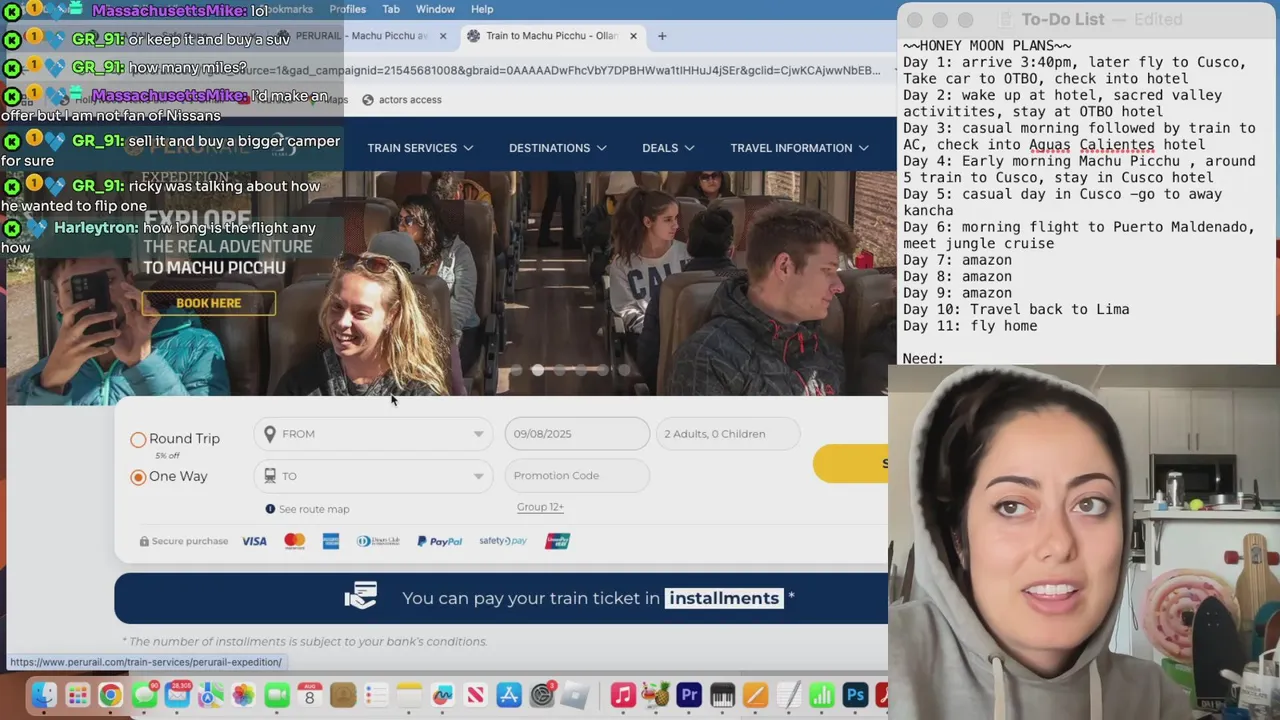Click the BOOK HERE button
Screen dimensions: 1280x720
point(208,303)
